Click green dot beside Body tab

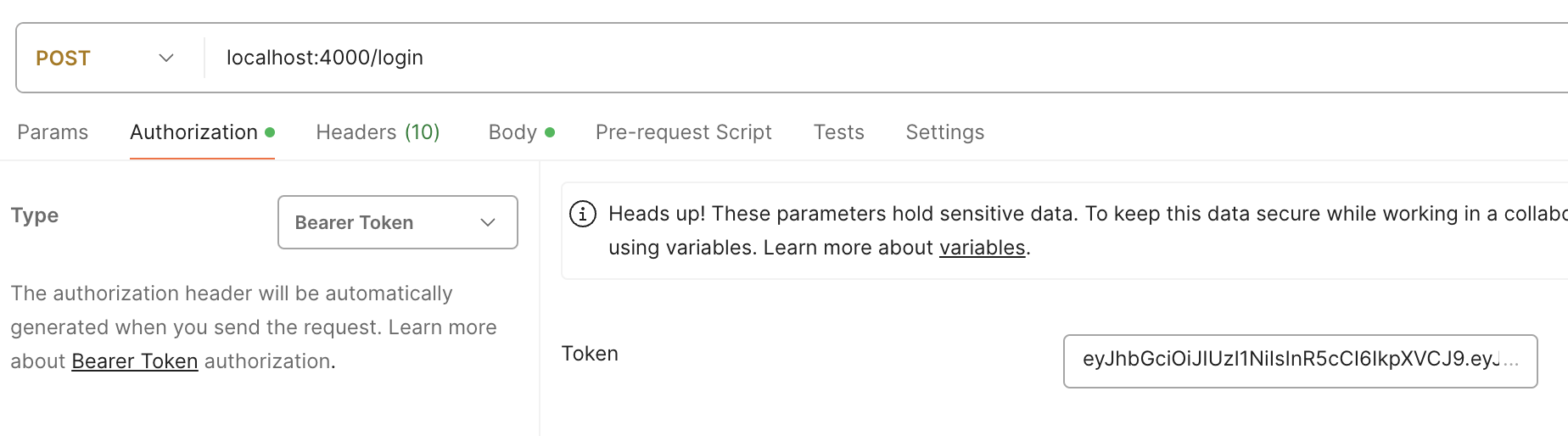[x=550, y=132]
